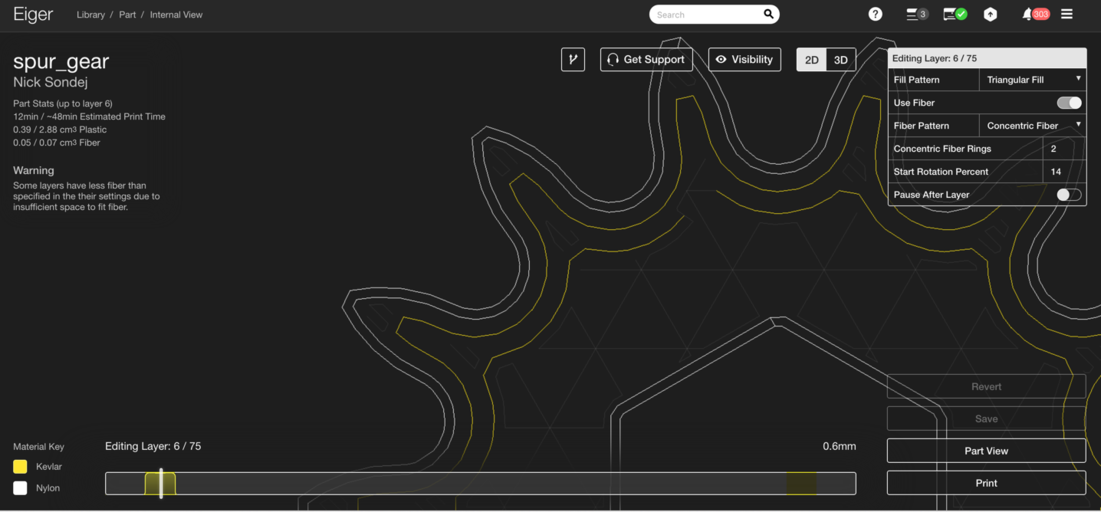Click the search magnifier icon
The height and width of the screenshot is (512, 1101).
coord(768,14)
